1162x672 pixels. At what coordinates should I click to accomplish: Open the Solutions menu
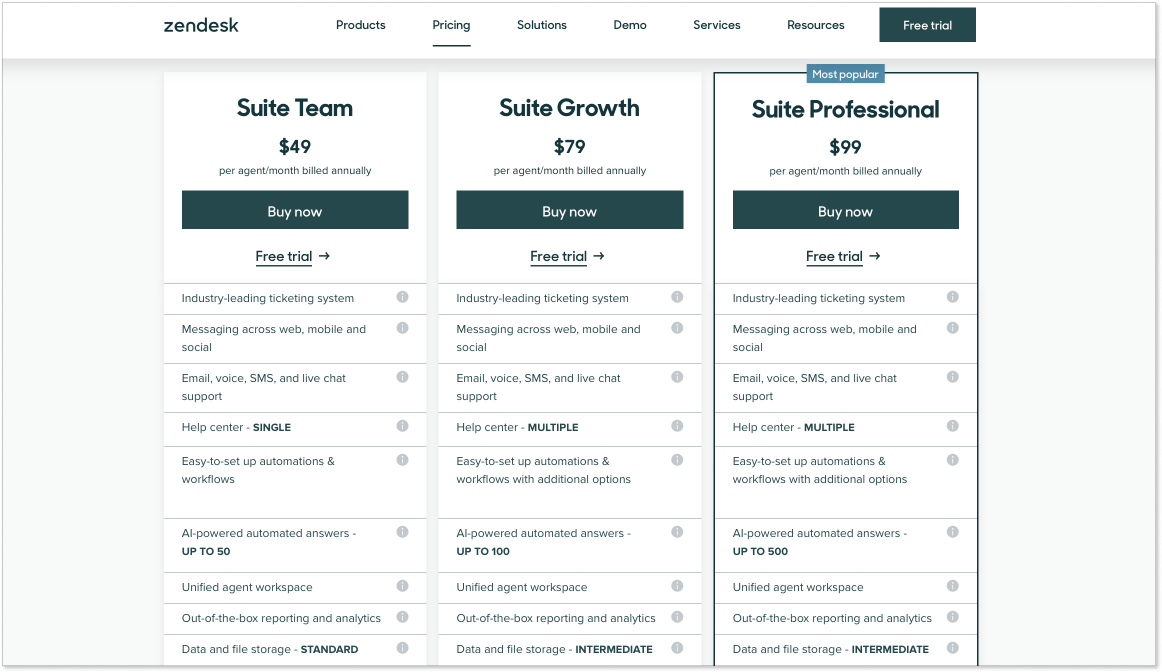(542, 25)
